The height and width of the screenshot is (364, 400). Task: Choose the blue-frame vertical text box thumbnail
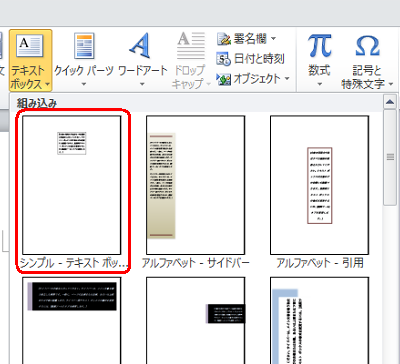click(x=319, y=320)
